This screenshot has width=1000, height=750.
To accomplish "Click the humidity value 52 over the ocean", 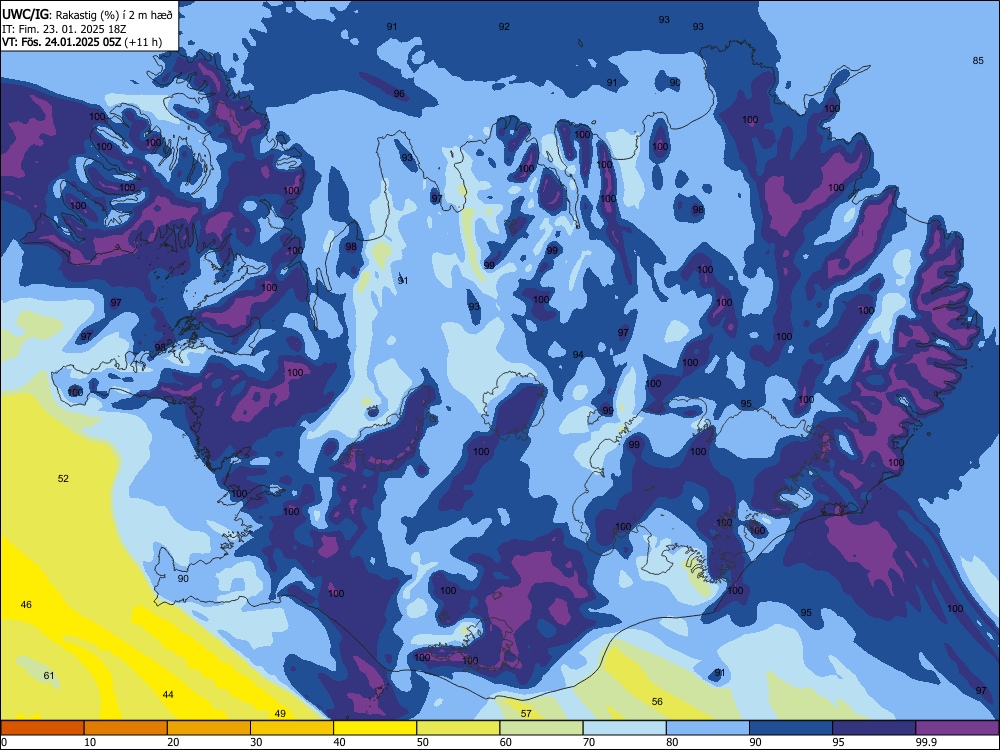I will pyautogui.click(x=63, y=478).
